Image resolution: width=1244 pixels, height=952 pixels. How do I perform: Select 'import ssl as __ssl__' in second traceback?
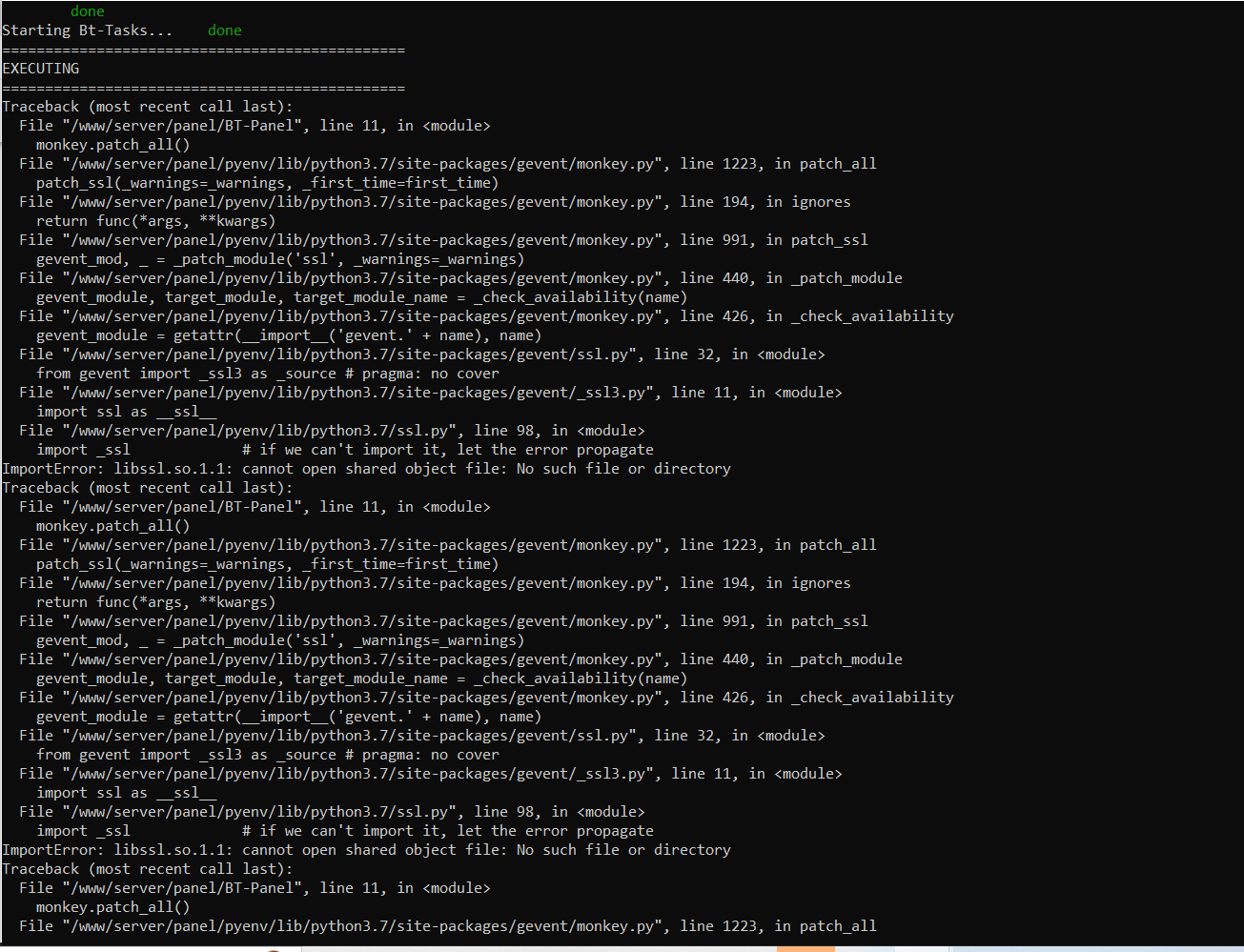pyautogui.click(x=127, y=793)
